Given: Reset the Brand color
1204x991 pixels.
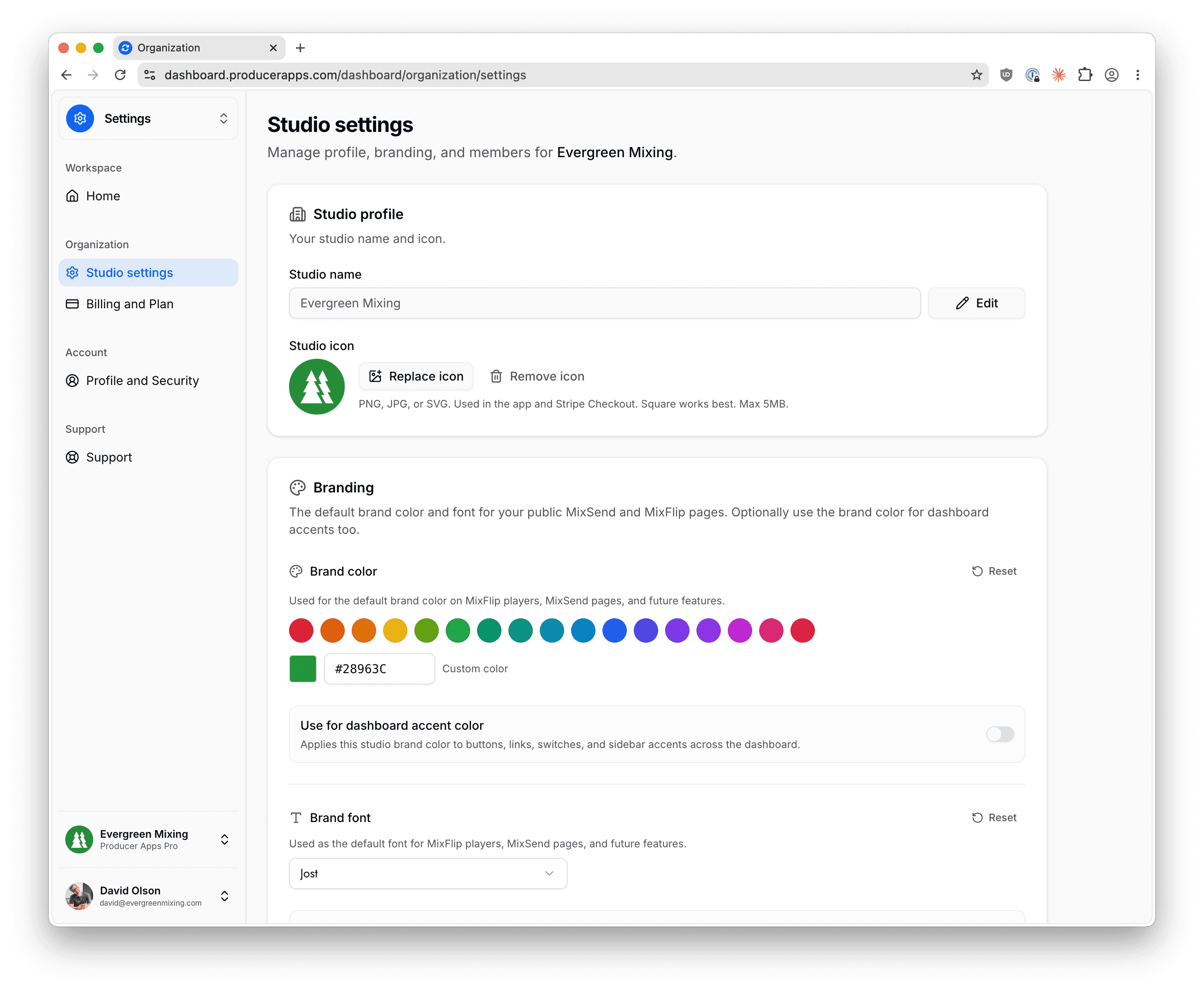Looking at the screenshot, I should (994, 571).
